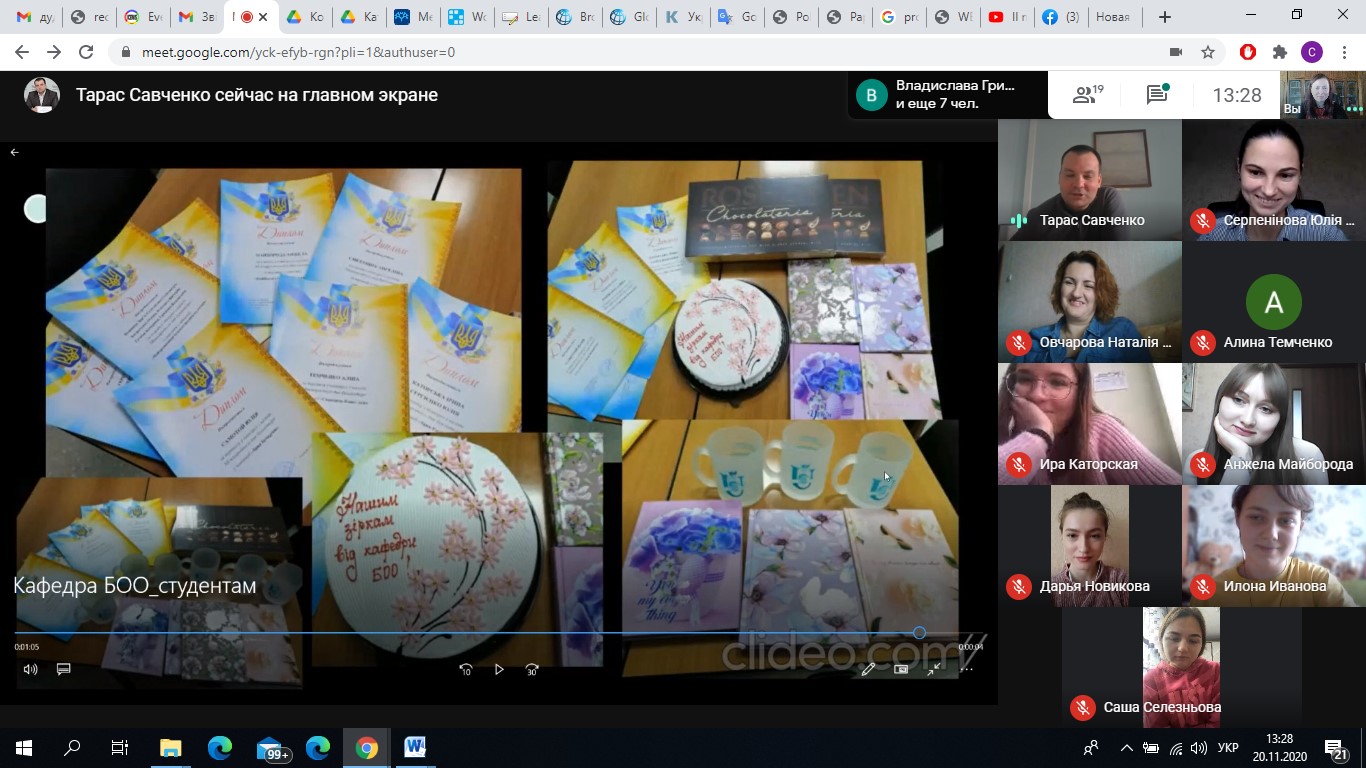Click the meet.google.com address bar
Viewport: 1366px width, 768px height.
point(640,52)
